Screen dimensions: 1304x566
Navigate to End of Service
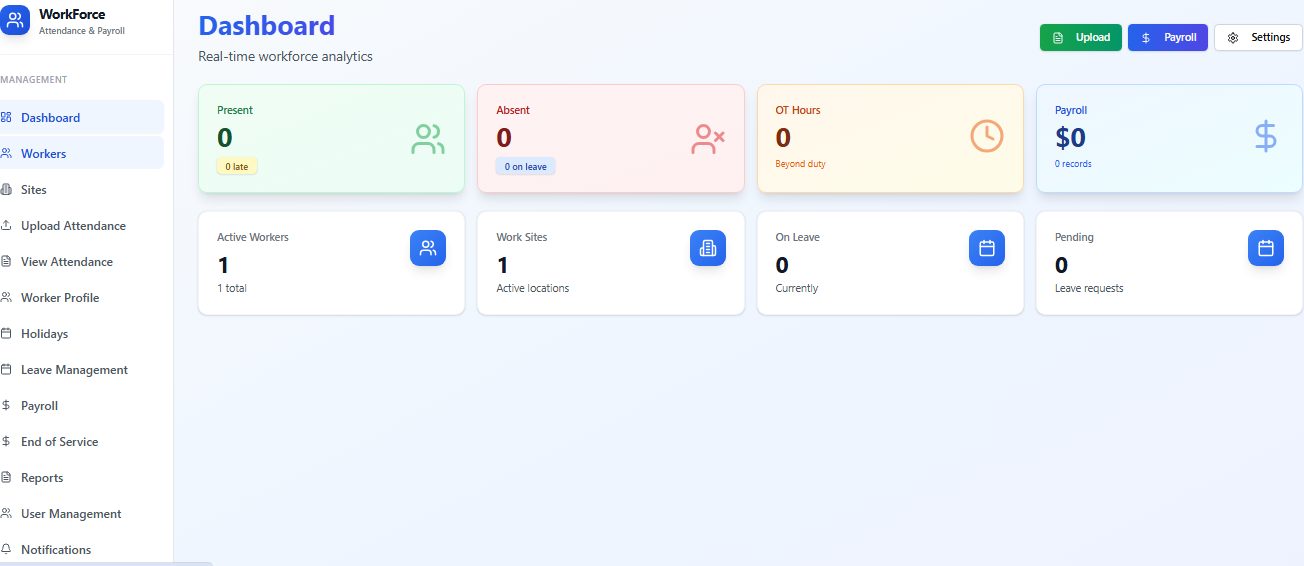(x=59, y=442)
